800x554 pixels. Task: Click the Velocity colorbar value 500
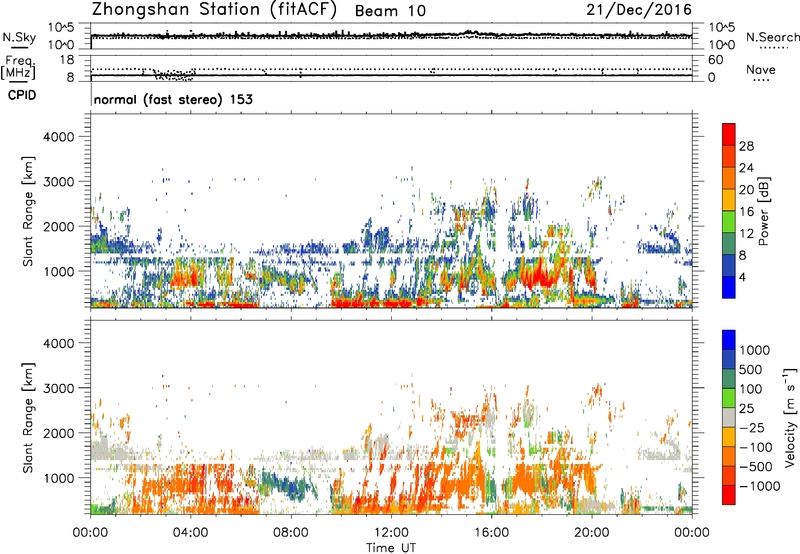tap(751, 370)
